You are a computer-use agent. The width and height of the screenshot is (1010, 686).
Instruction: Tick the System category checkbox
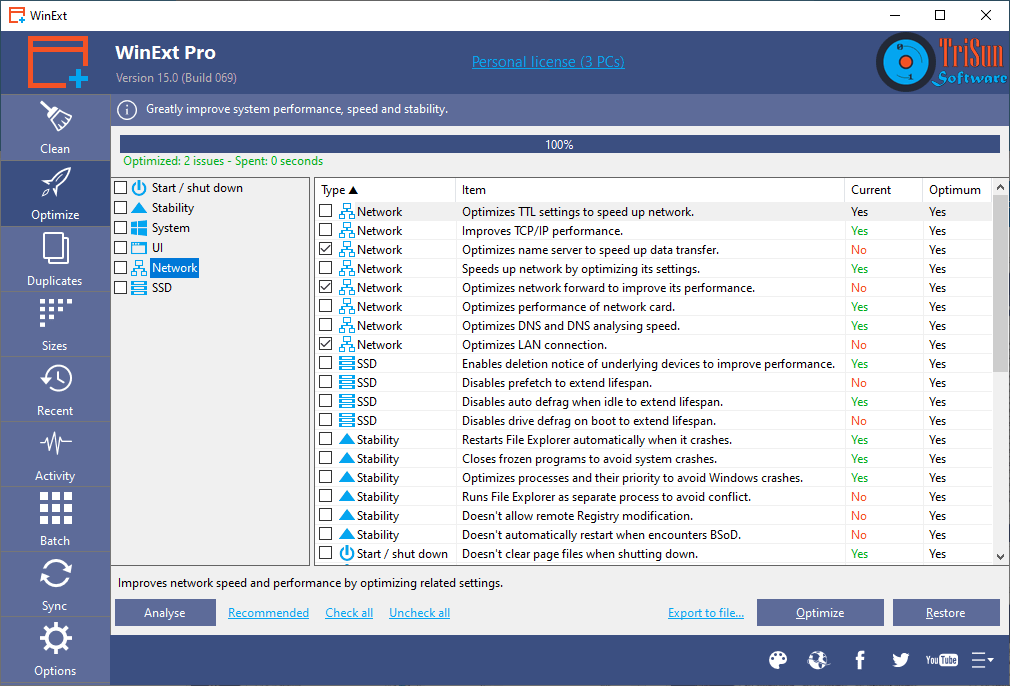120,228
